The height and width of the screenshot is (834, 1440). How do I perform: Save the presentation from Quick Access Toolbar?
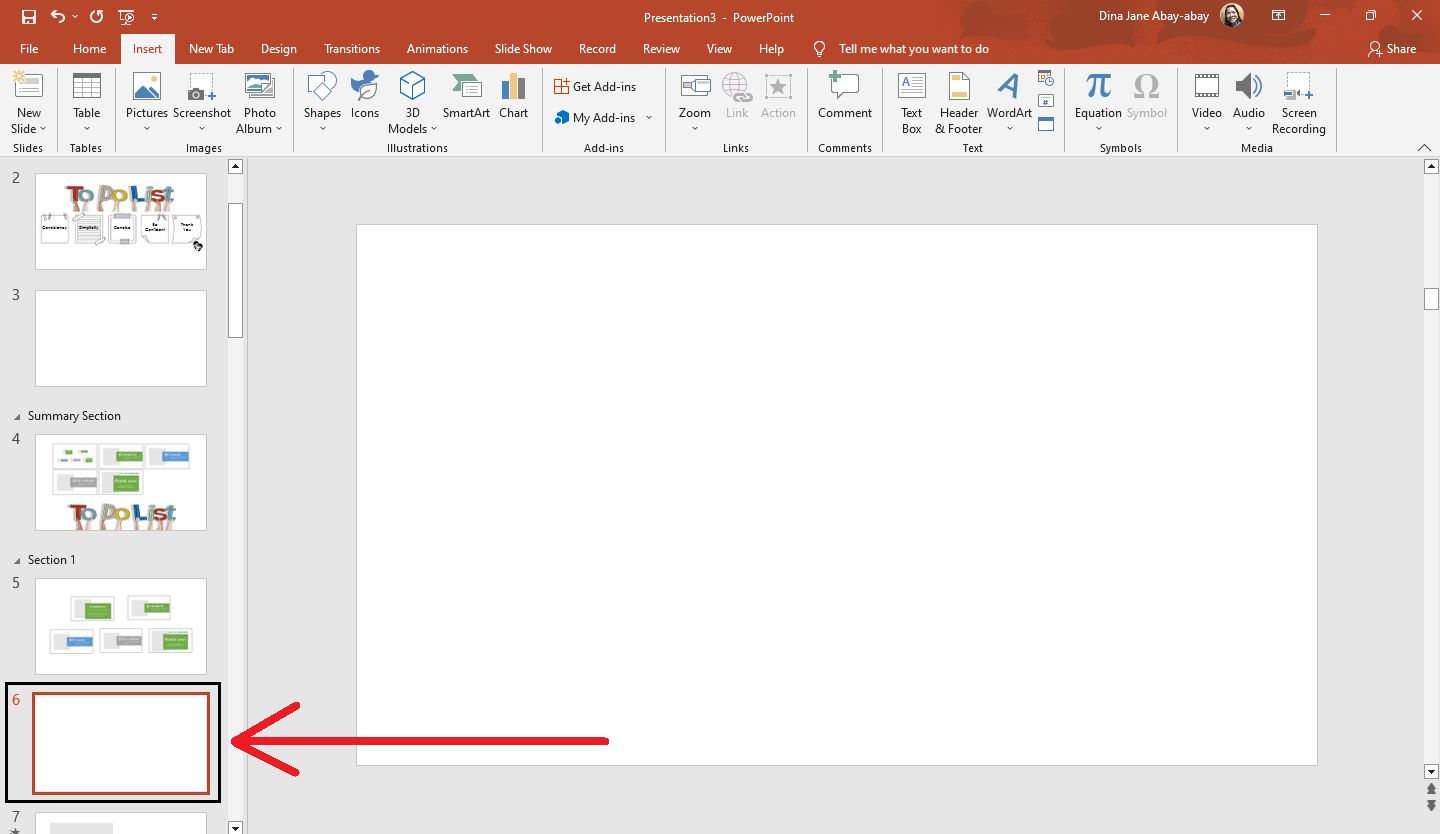coord(28,16)
